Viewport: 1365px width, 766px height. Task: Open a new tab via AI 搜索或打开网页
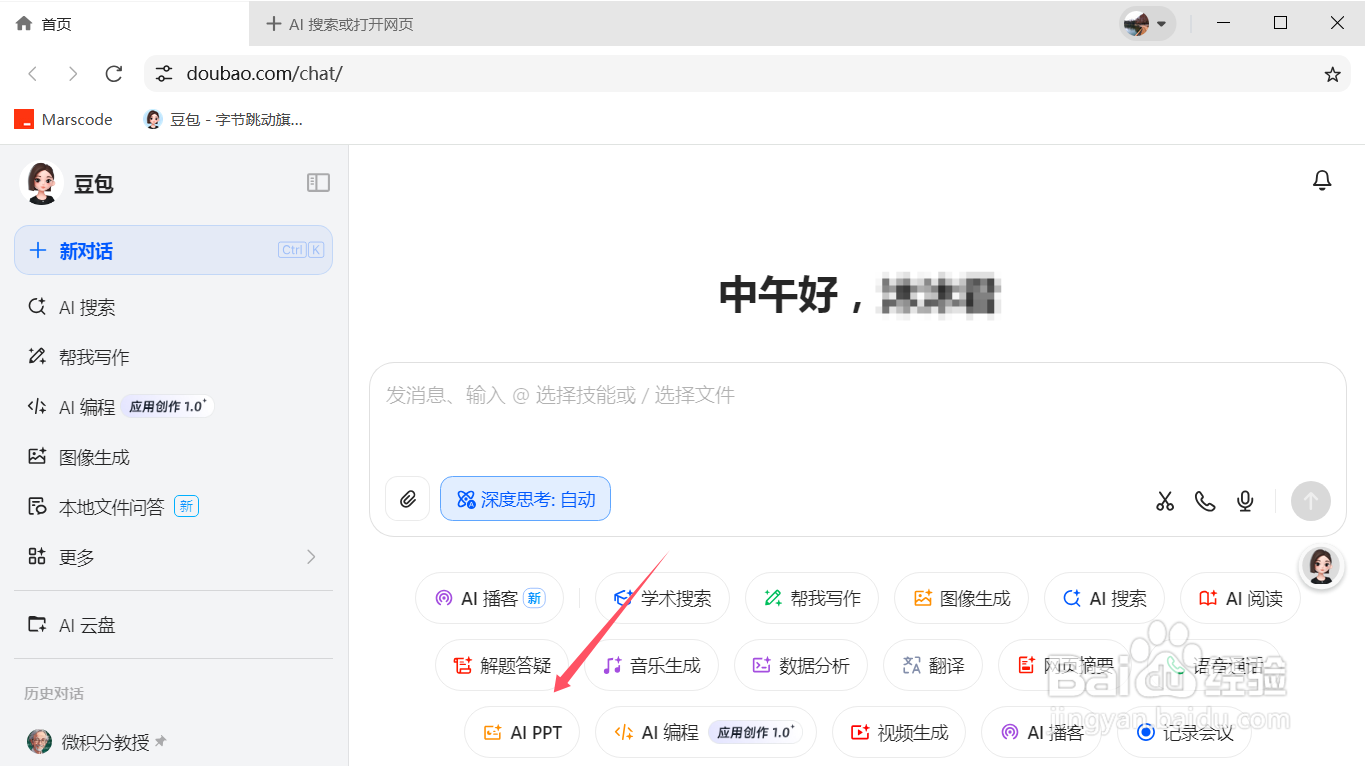pyautogui.click(x=340, y=24)
